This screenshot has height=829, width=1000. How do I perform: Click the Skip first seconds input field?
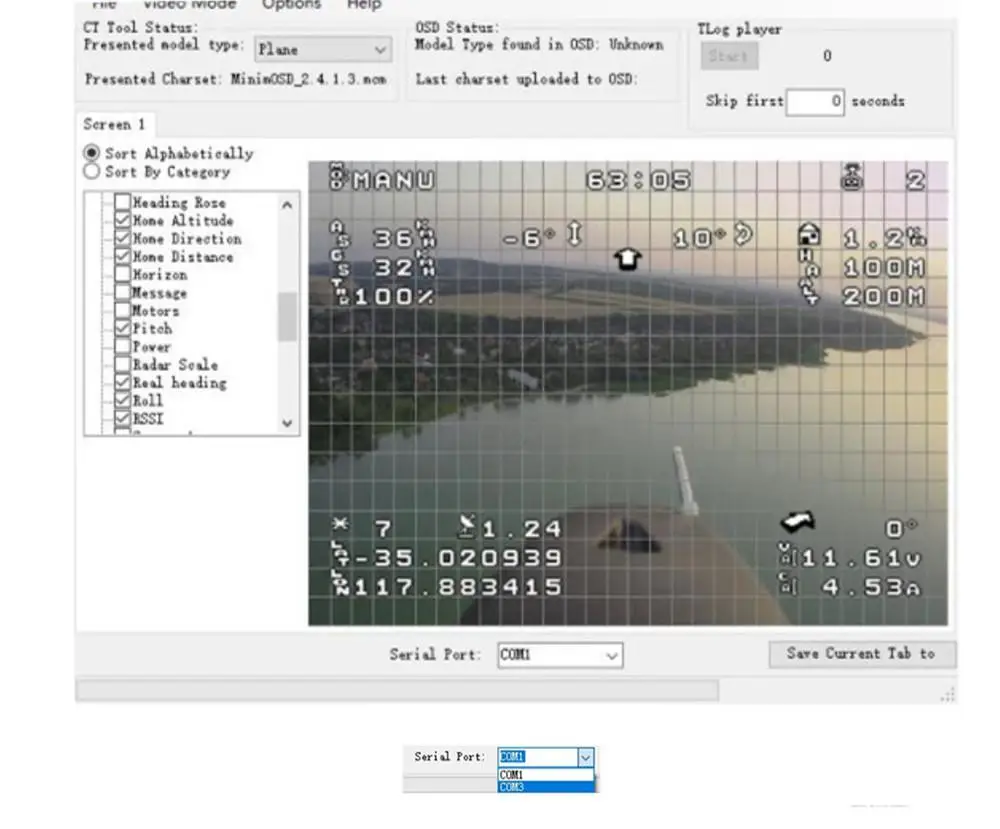tap(815, 101)
